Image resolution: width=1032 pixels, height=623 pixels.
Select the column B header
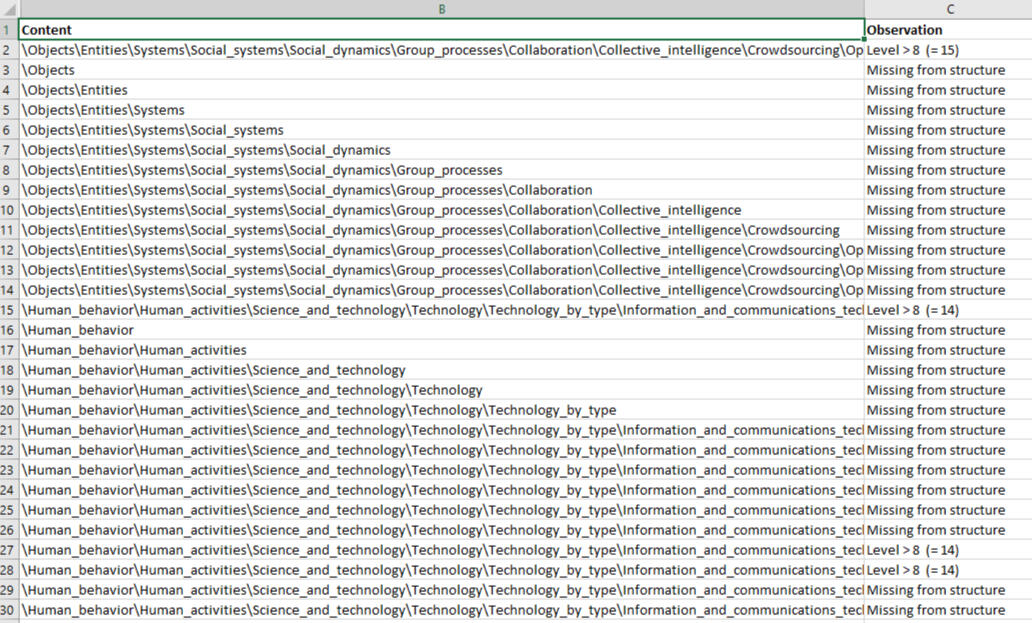point(441,9)
